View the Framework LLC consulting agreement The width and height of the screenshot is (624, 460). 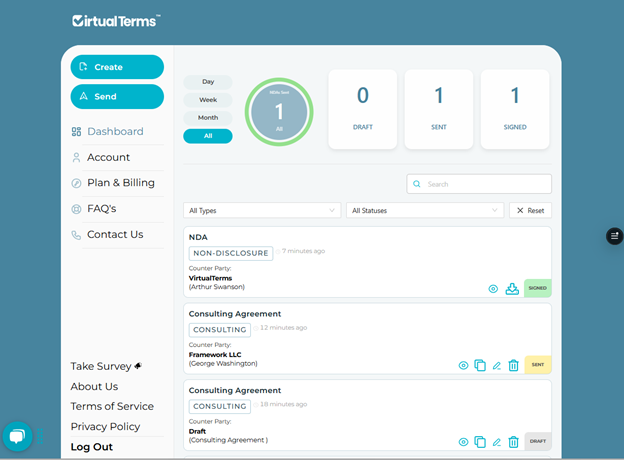[463, 365]
